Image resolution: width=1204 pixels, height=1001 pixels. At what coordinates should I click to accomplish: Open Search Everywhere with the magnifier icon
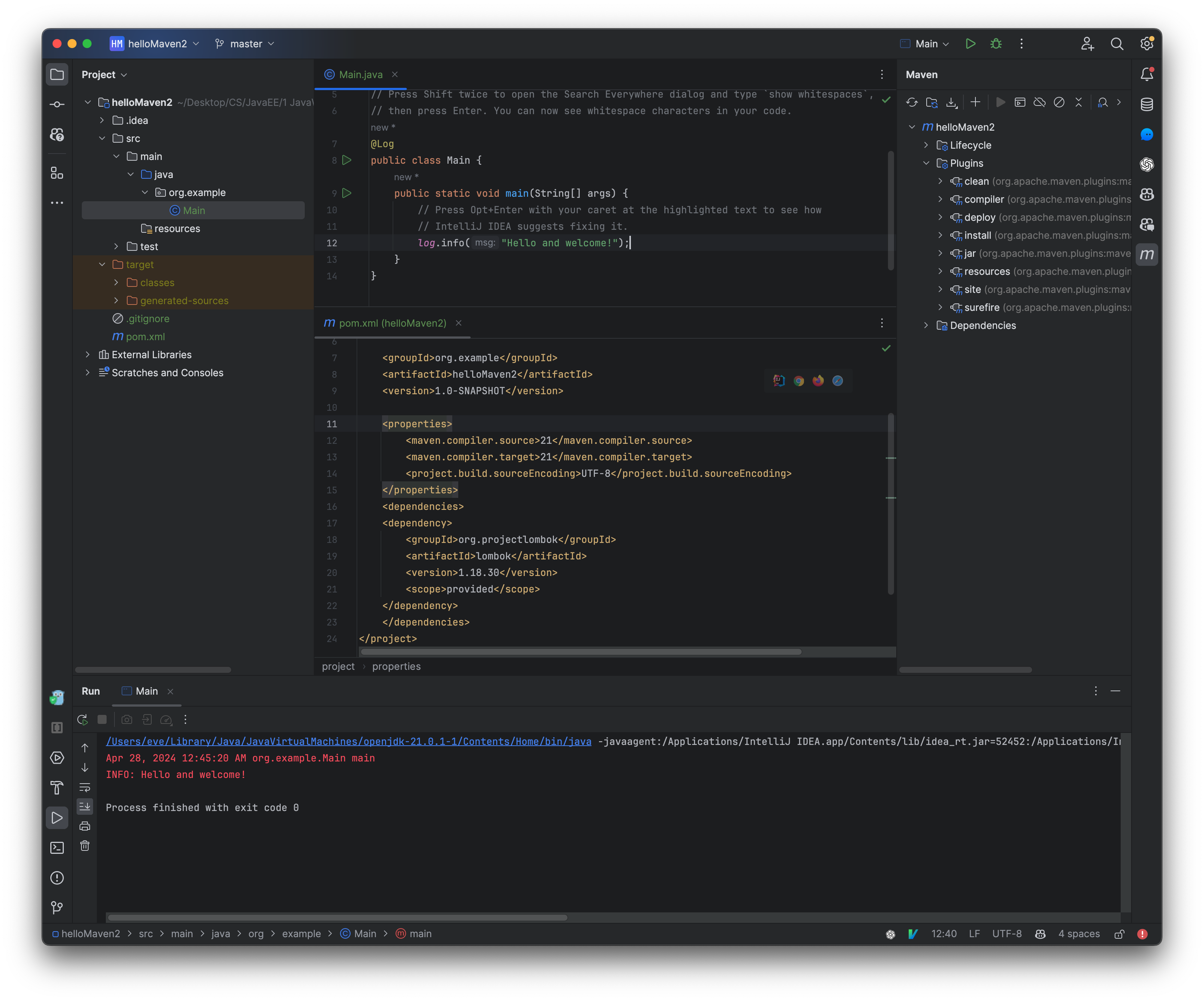[1117, 44]
